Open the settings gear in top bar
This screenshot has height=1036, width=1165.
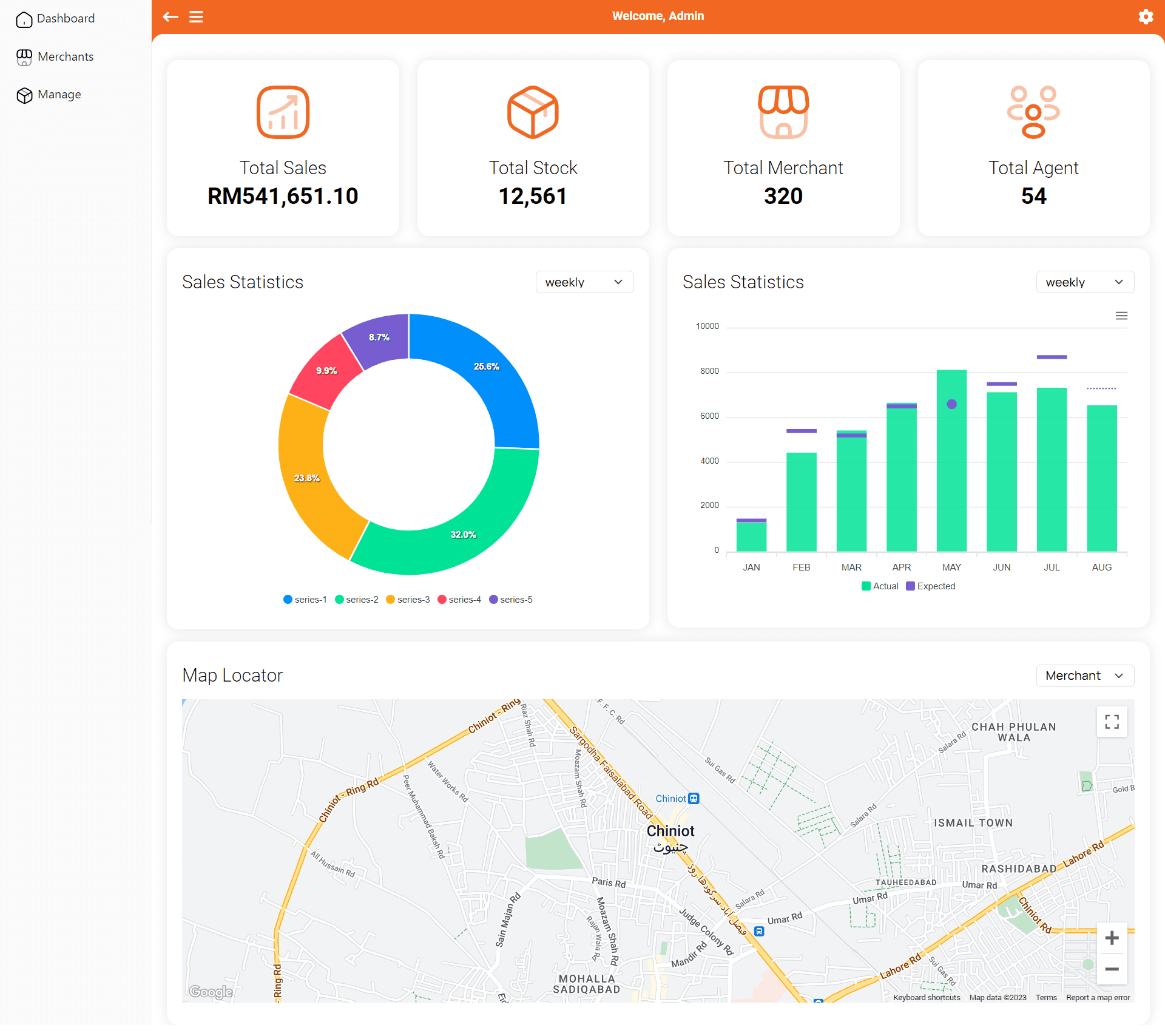[x=1146, y=16]
